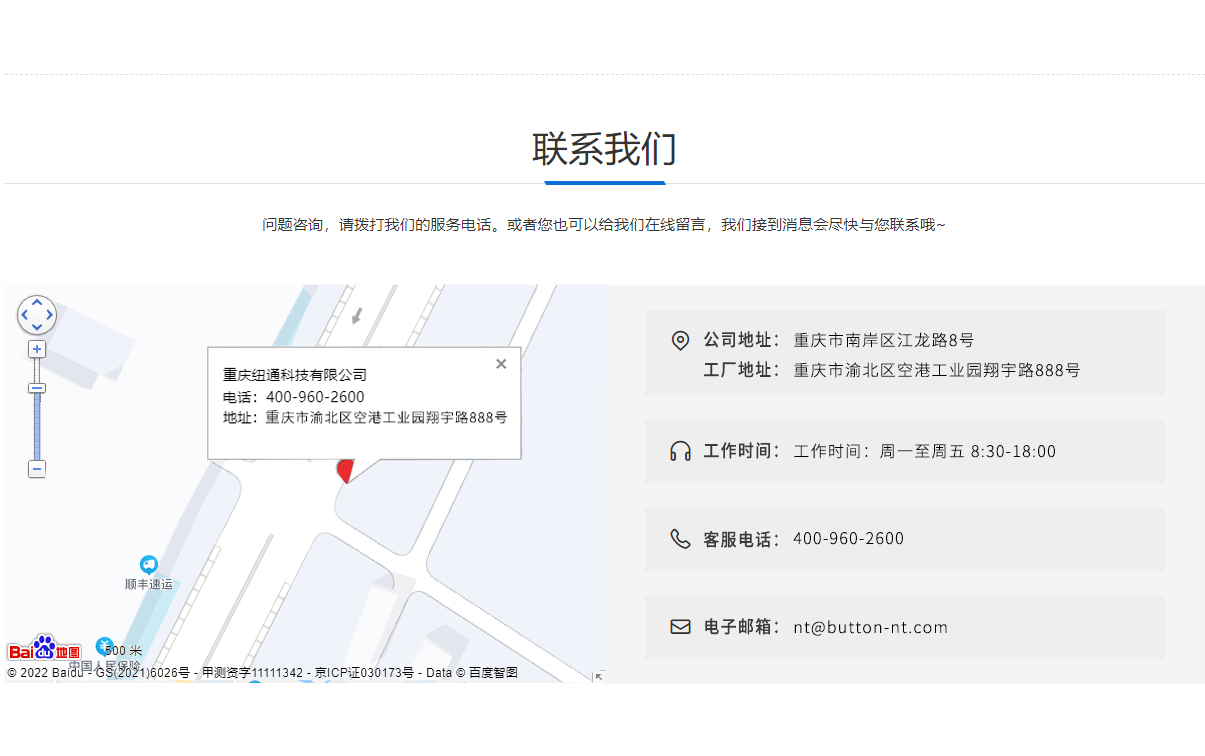Click the blue zoom level track
The height and width of the screenshot is (756, 1205).
coord(37,426)
